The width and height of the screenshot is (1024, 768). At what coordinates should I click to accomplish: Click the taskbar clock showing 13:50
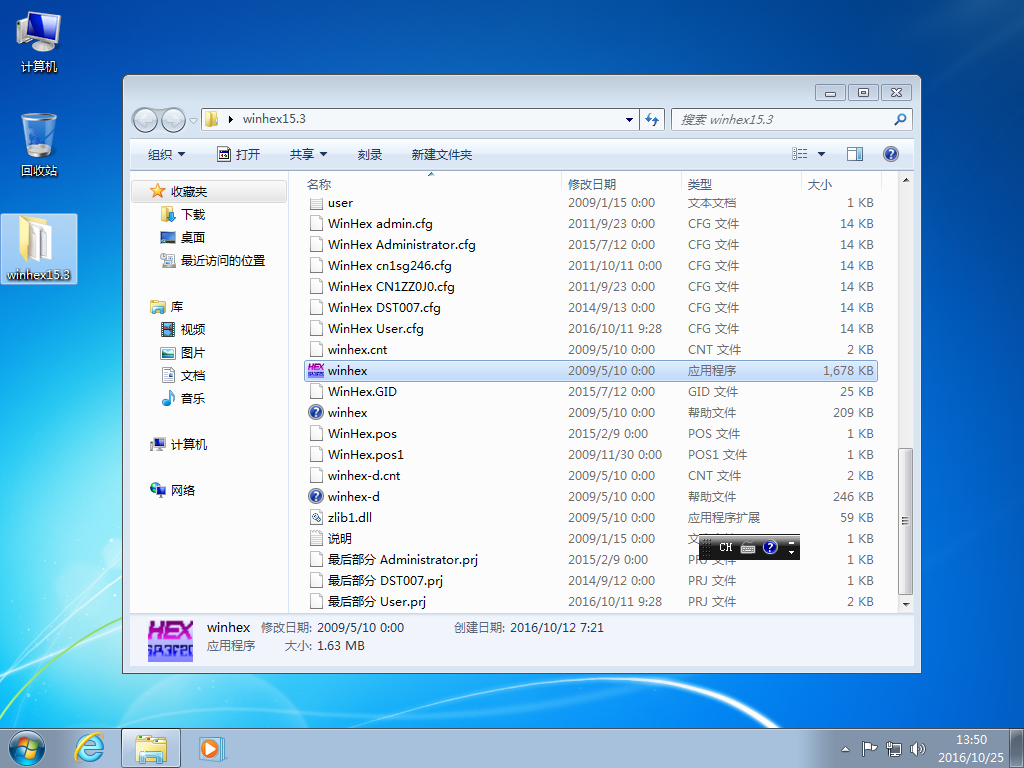pos(971,740)
